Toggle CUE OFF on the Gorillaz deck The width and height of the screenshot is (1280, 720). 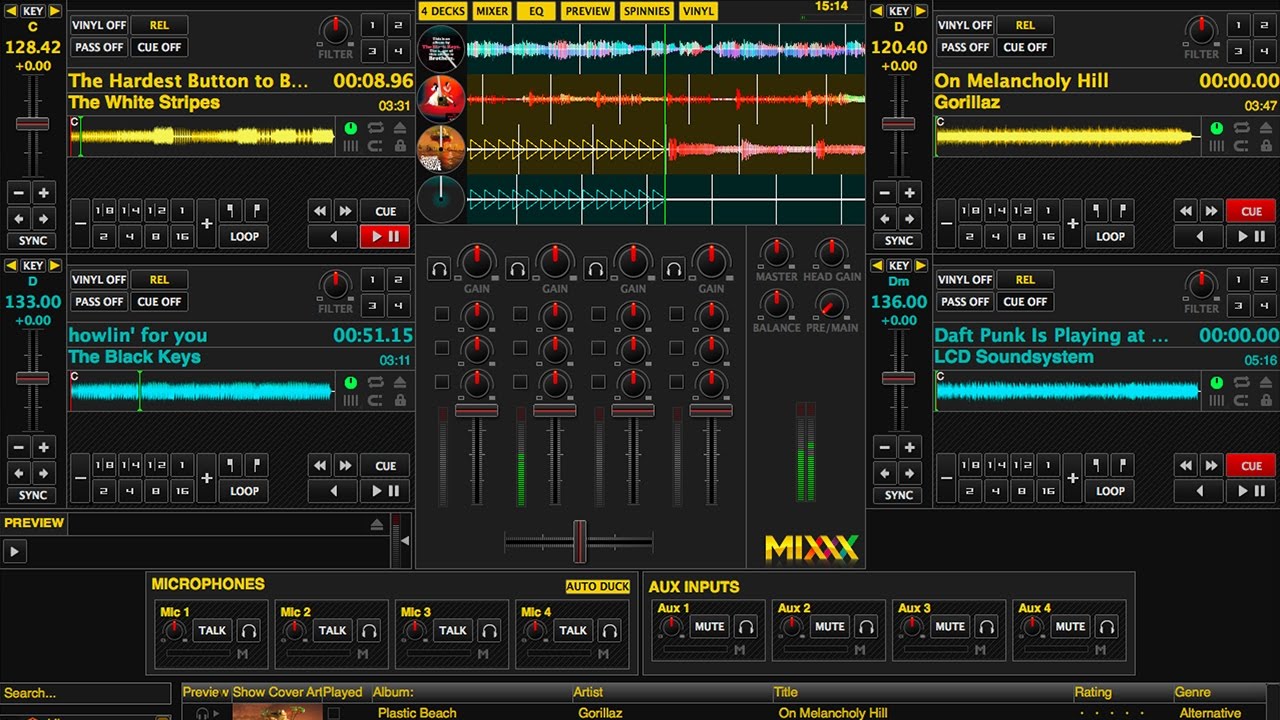pos(1025,47)
